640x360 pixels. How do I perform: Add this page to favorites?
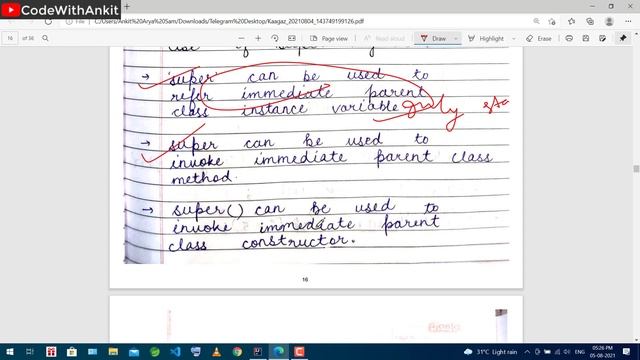[x=552, y=21]
